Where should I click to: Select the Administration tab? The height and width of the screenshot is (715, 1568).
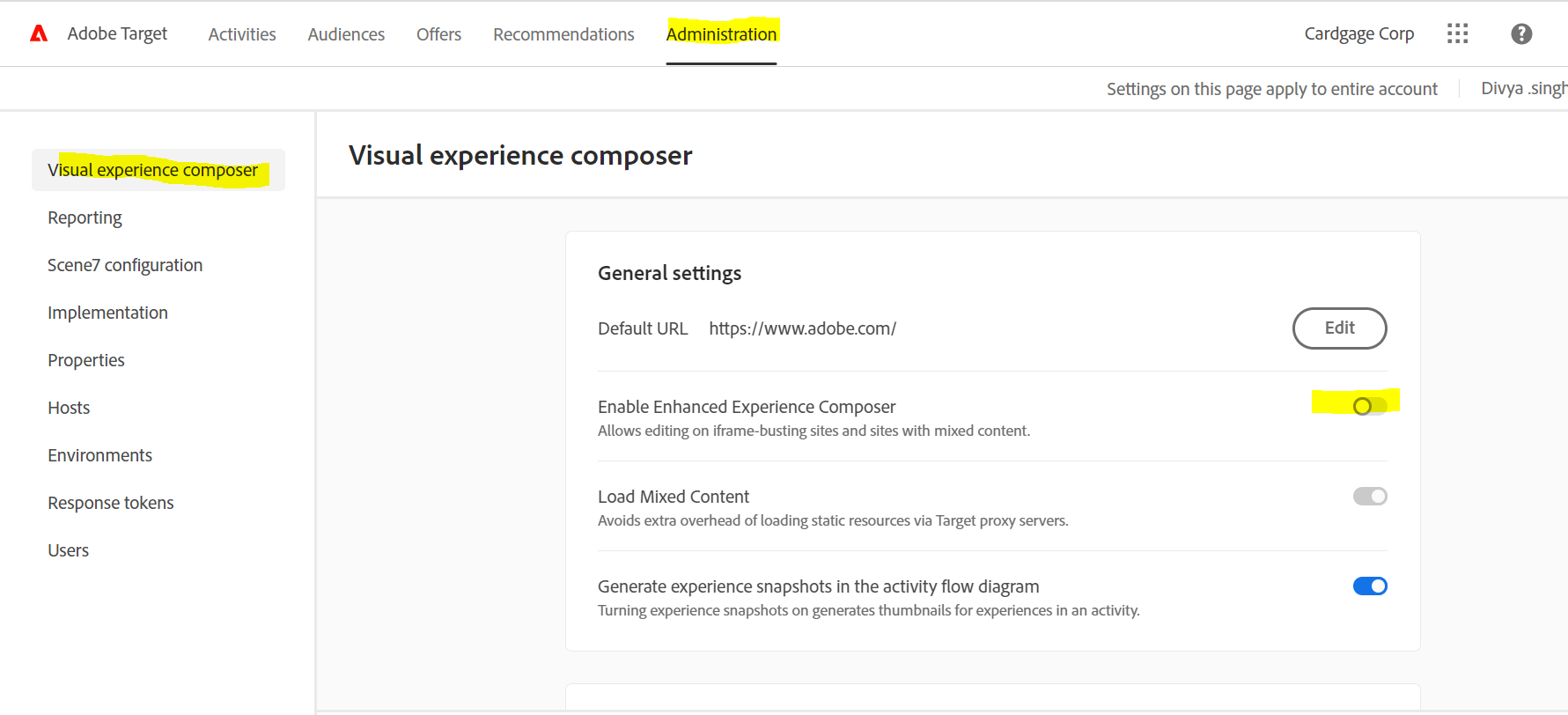click(x=721, y=34)
